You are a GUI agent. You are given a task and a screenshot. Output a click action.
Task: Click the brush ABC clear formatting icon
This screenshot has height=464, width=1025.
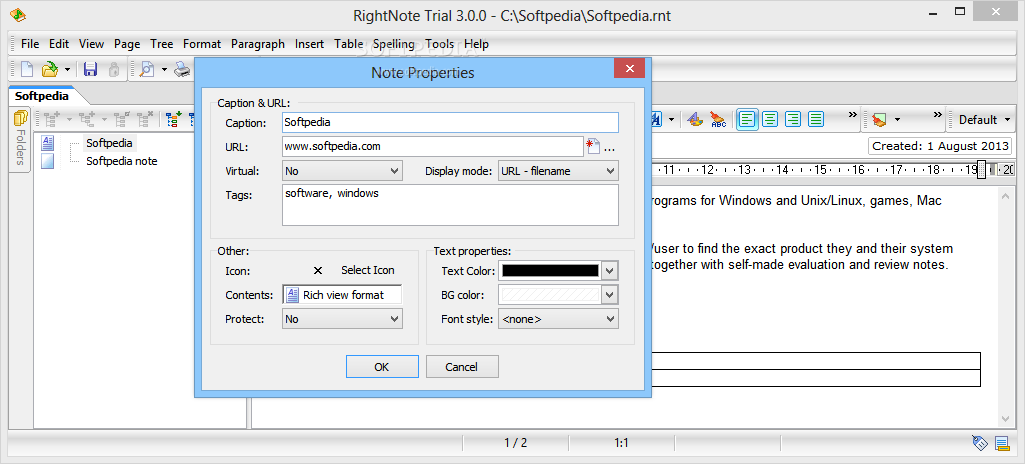718,119
